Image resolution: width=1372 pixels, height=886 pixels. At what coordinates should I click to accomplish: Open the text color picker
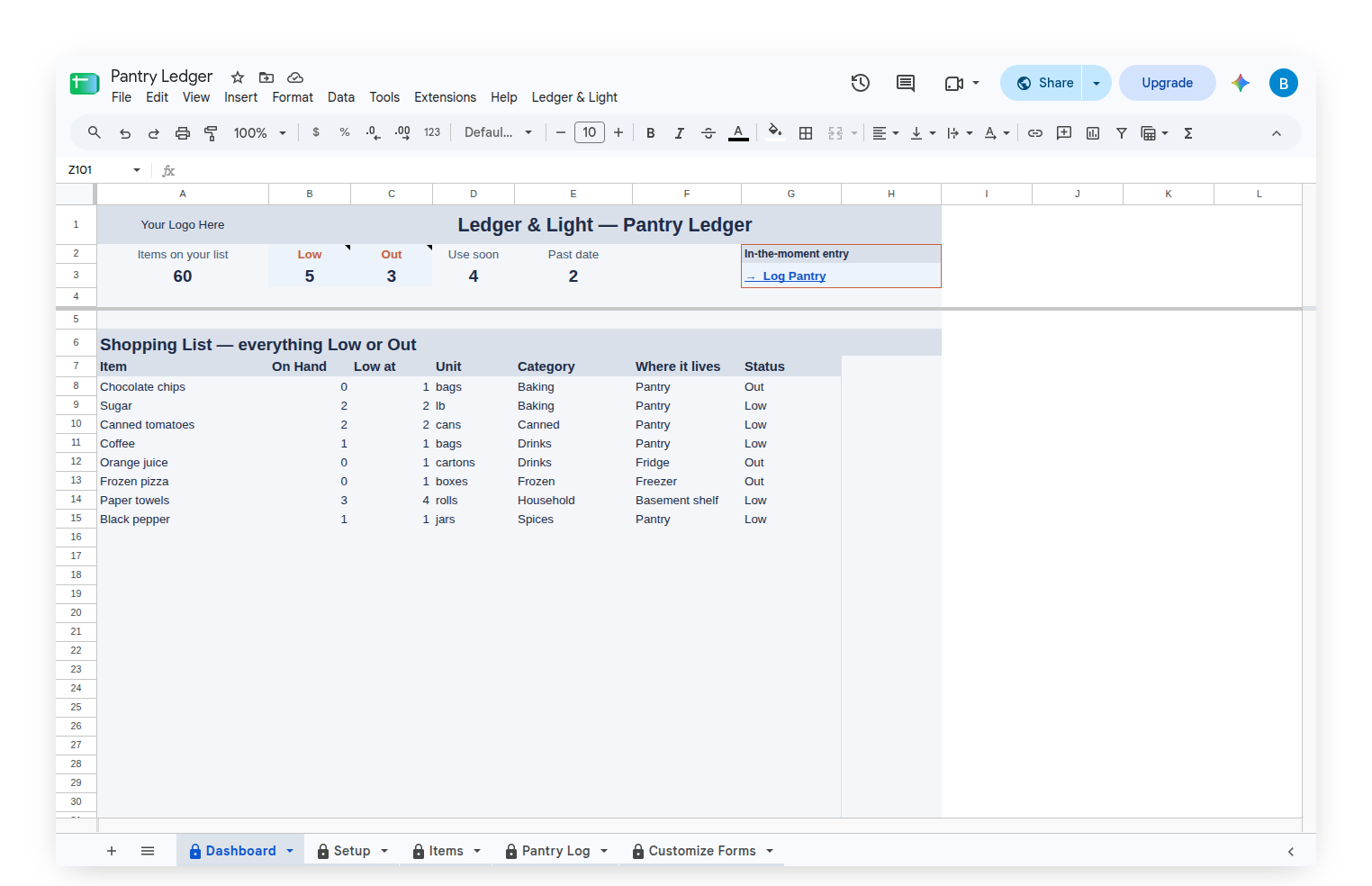click(738, 133)
